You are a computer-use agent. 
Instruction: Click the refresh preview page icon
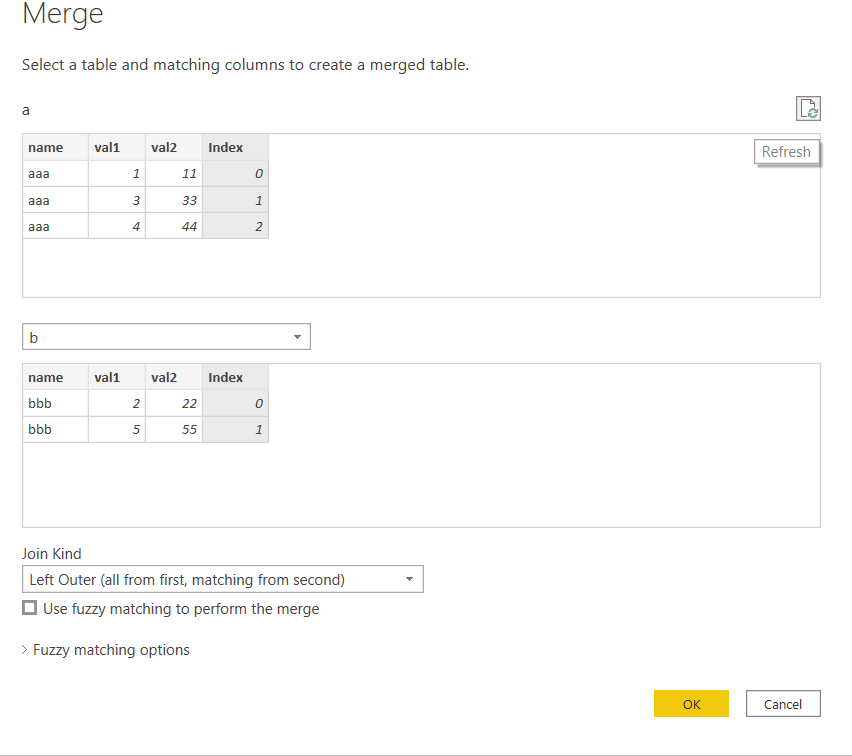808,108
